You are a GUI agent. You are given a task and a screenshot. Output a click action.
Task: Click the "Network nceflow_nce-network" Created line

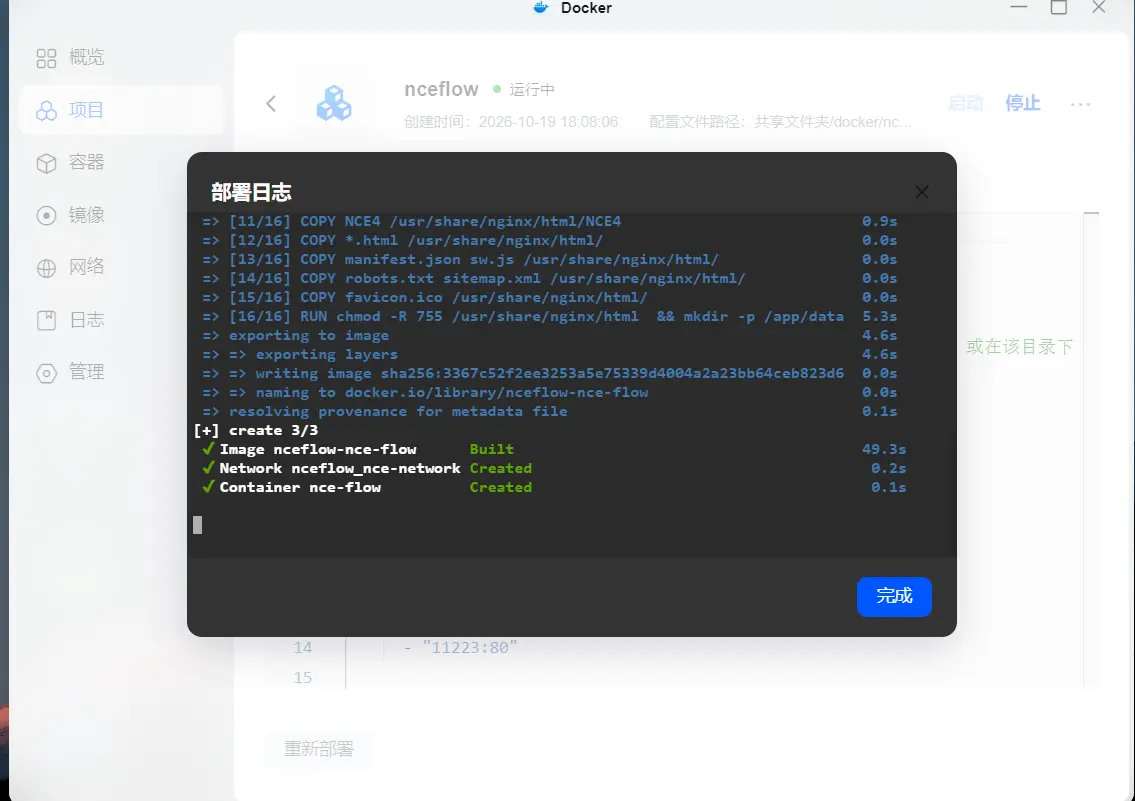click(x=554, y=468)
